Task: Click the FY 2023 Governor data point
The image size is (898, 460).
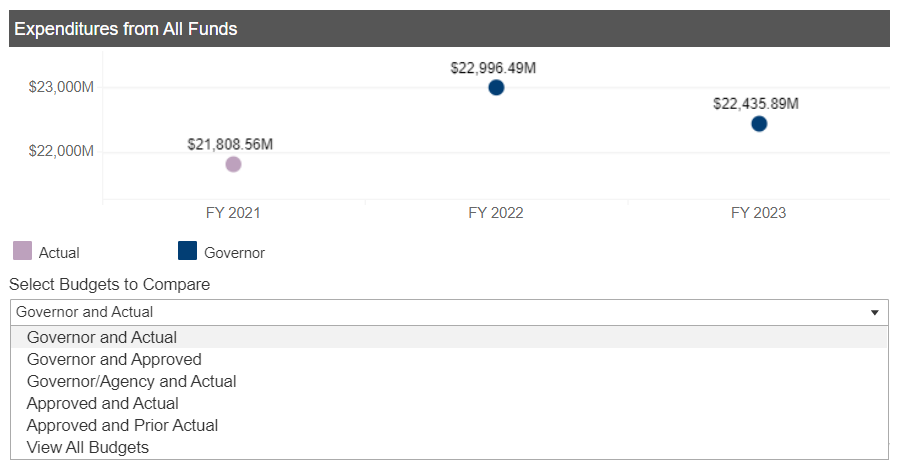Action: point(759,124)
